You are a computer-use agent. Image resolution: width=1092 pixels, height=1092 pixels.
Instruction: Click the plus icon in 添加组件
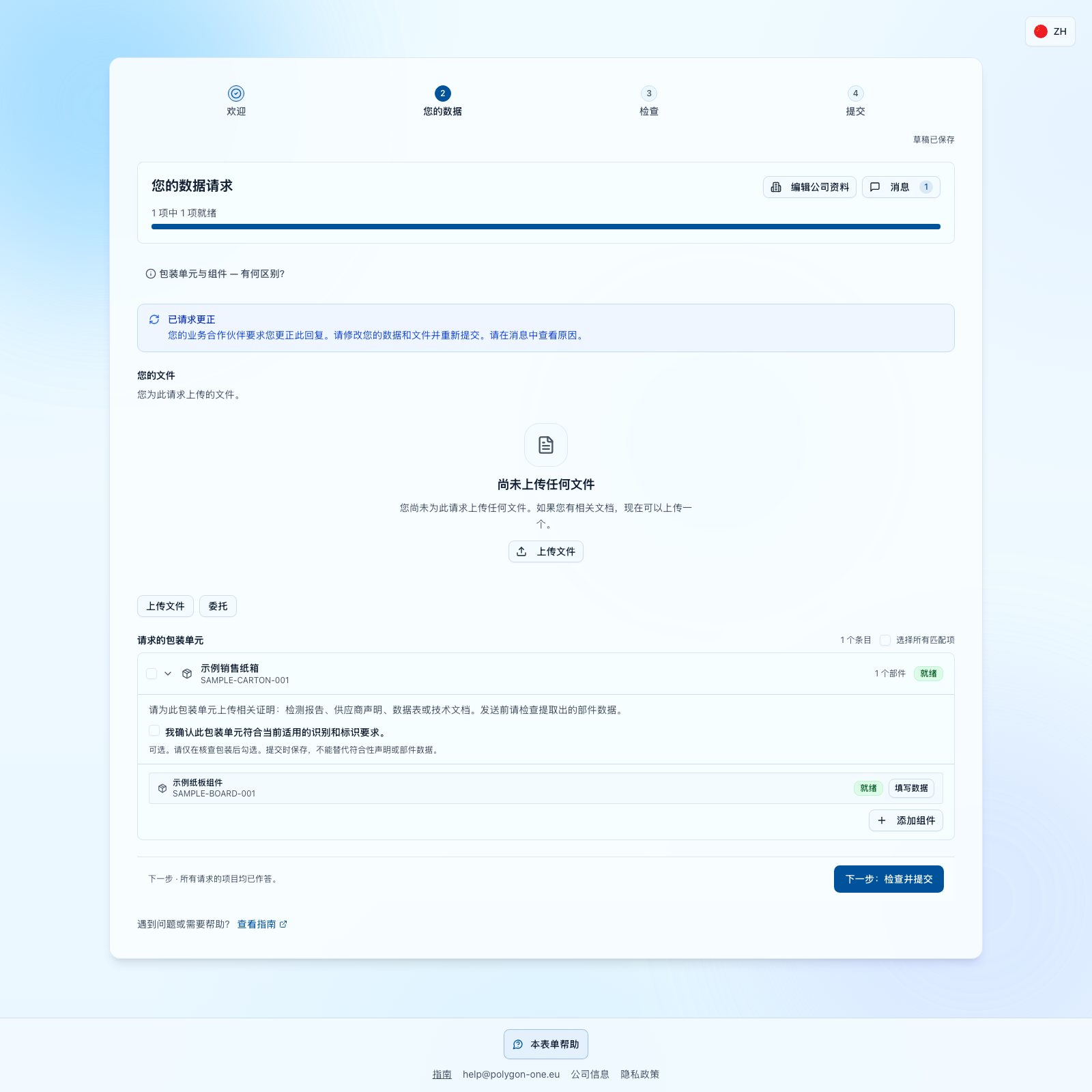click(x=882, y=820)
